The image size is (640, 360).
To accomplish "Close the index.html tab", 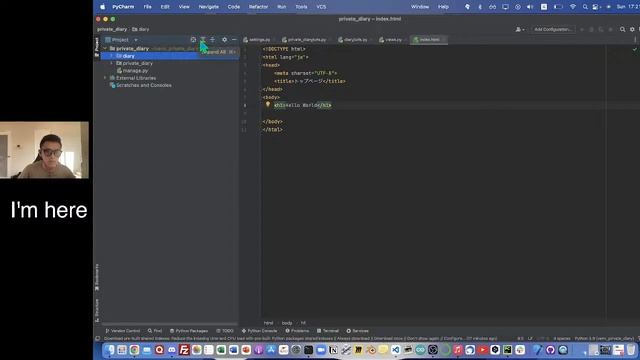I will [444, 40].
